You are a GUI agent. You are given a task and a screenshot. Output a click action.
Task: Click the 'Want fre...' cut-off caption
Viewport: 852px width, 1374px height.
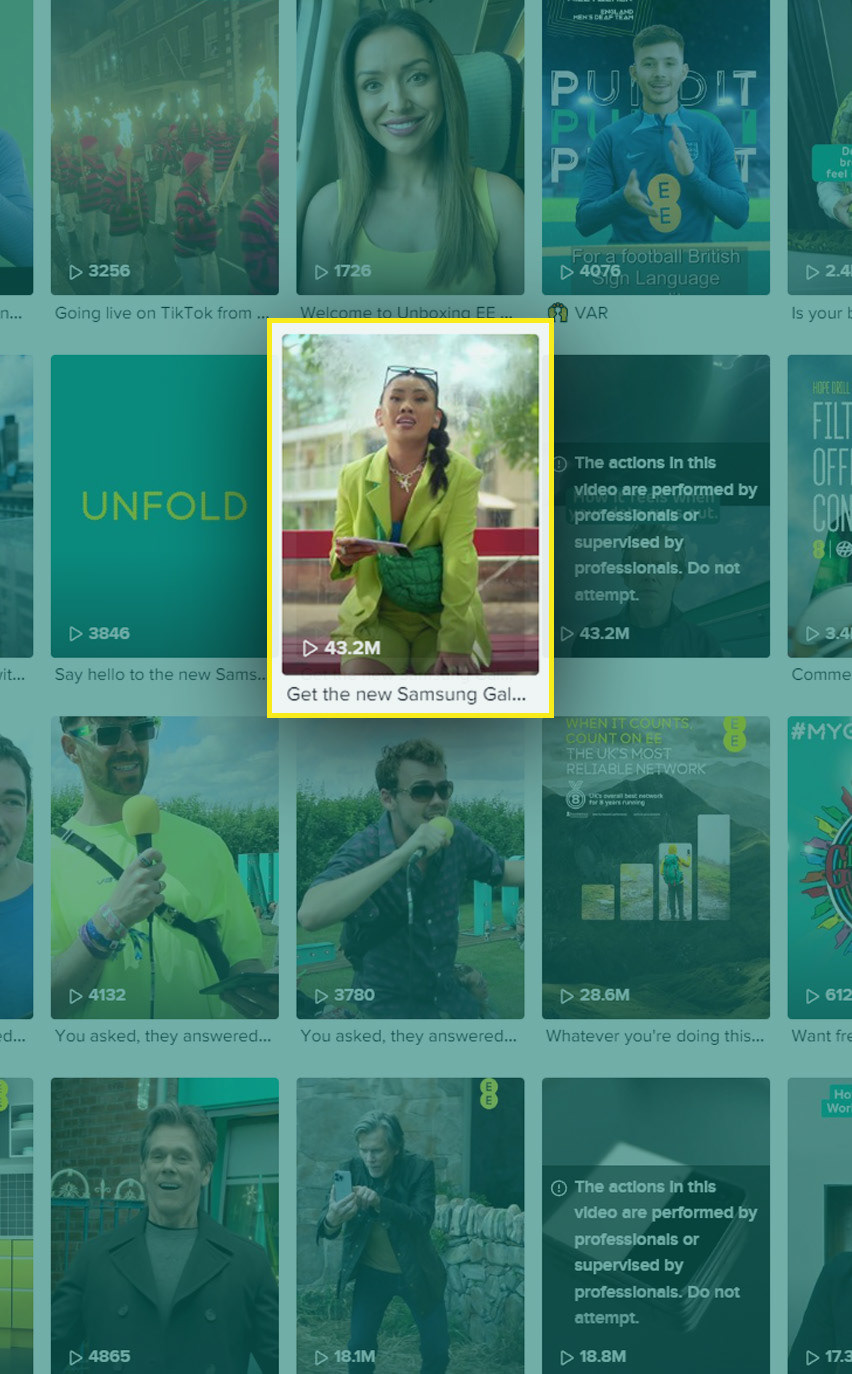(821, 1036)
